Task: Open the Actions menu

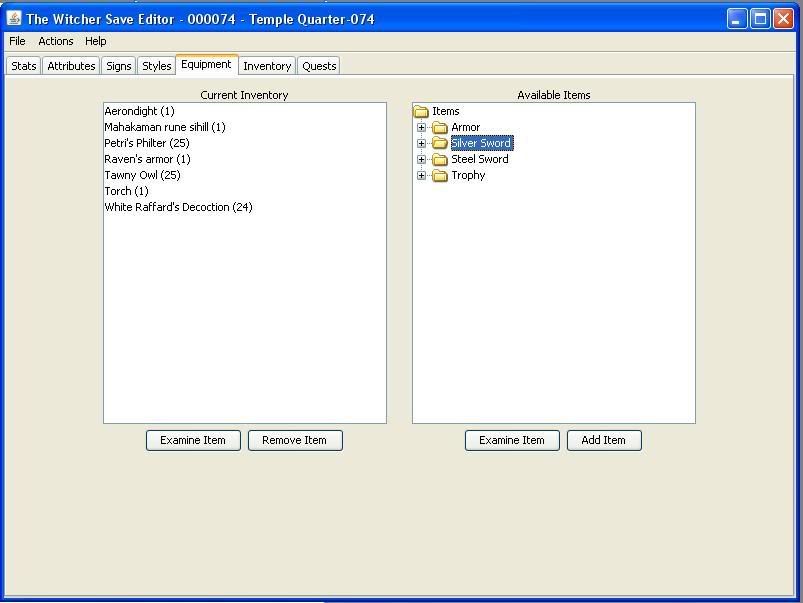Action: [x=56, y=41]
